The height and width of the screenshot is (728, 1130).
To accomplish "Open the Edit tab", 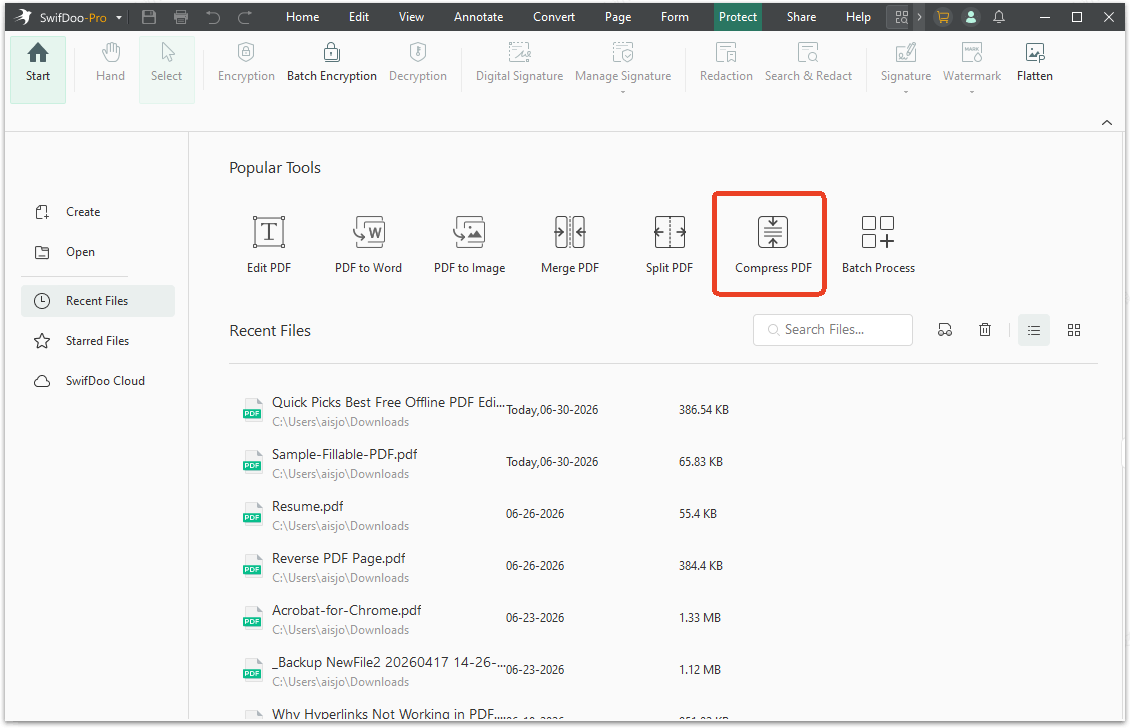I will click(359, 17).
